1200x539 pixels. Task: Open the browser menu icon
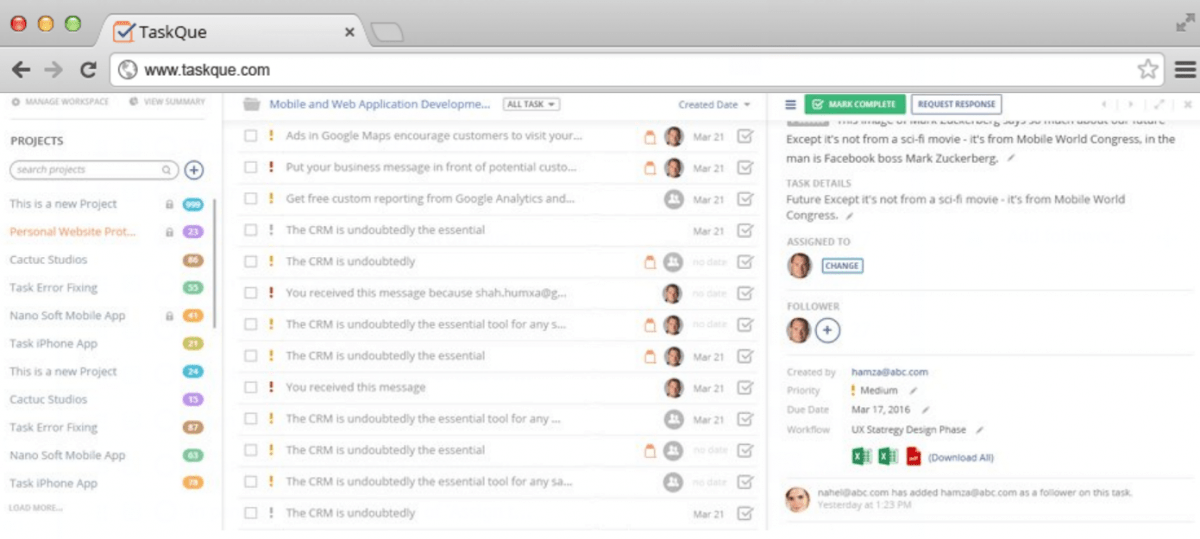[x=1185, y=69]
